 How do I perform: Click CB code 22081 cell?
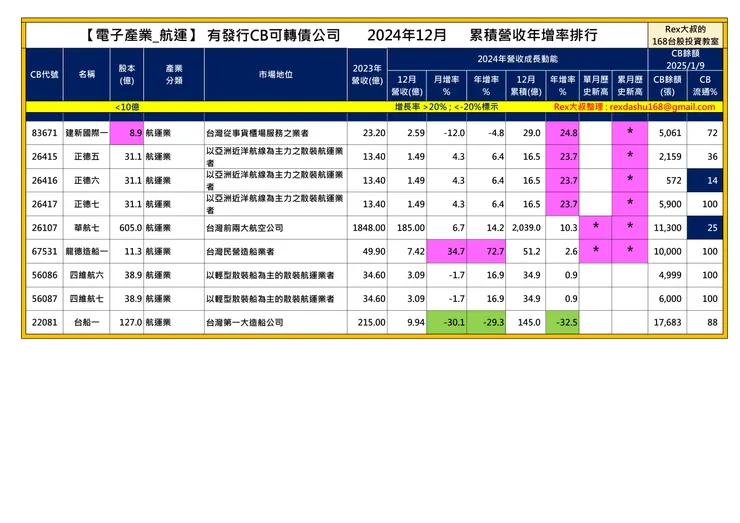[x=44, y=322]
